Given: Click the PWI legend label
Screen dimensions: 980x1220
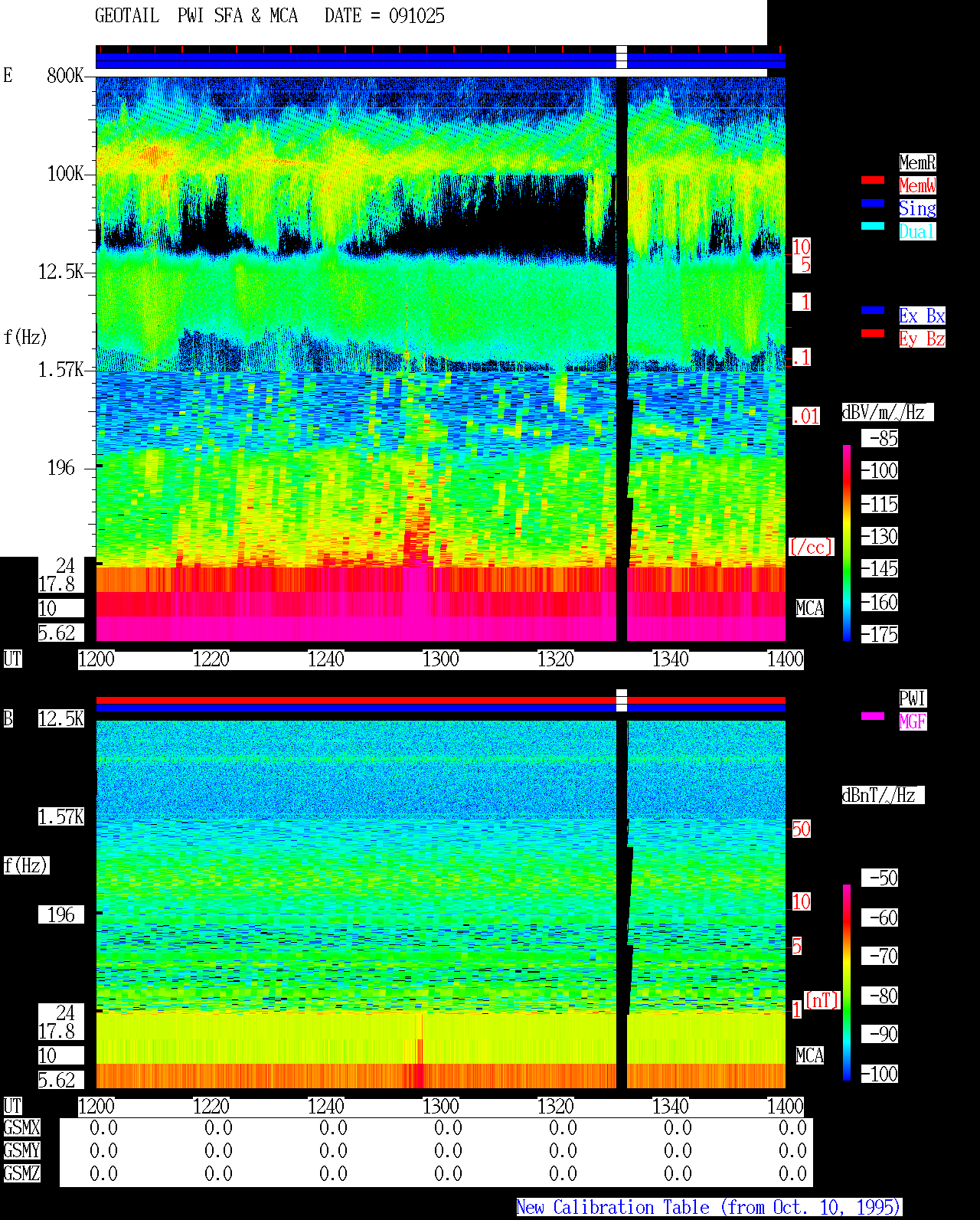Looking at the screenshot, I should [x=913, y=698].
